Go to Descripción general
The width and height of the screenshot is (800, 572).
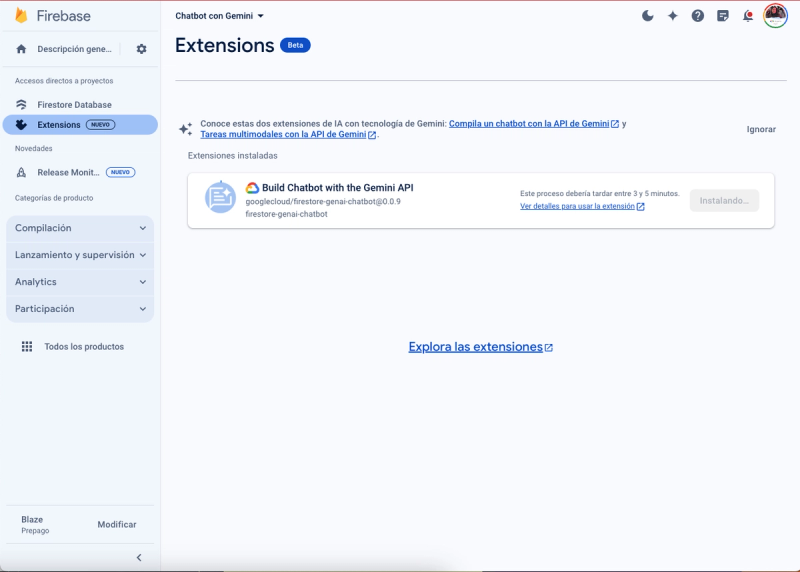point(74,49)
